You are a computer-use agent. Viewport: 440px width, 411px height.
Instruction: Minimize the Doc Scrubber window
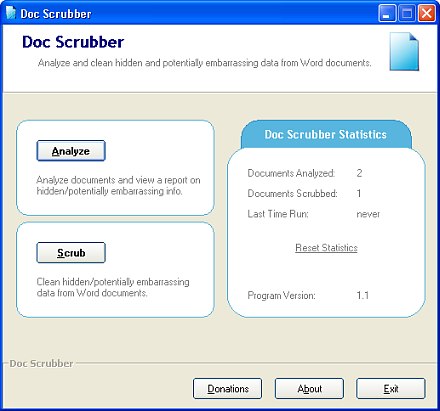[387, 13]
